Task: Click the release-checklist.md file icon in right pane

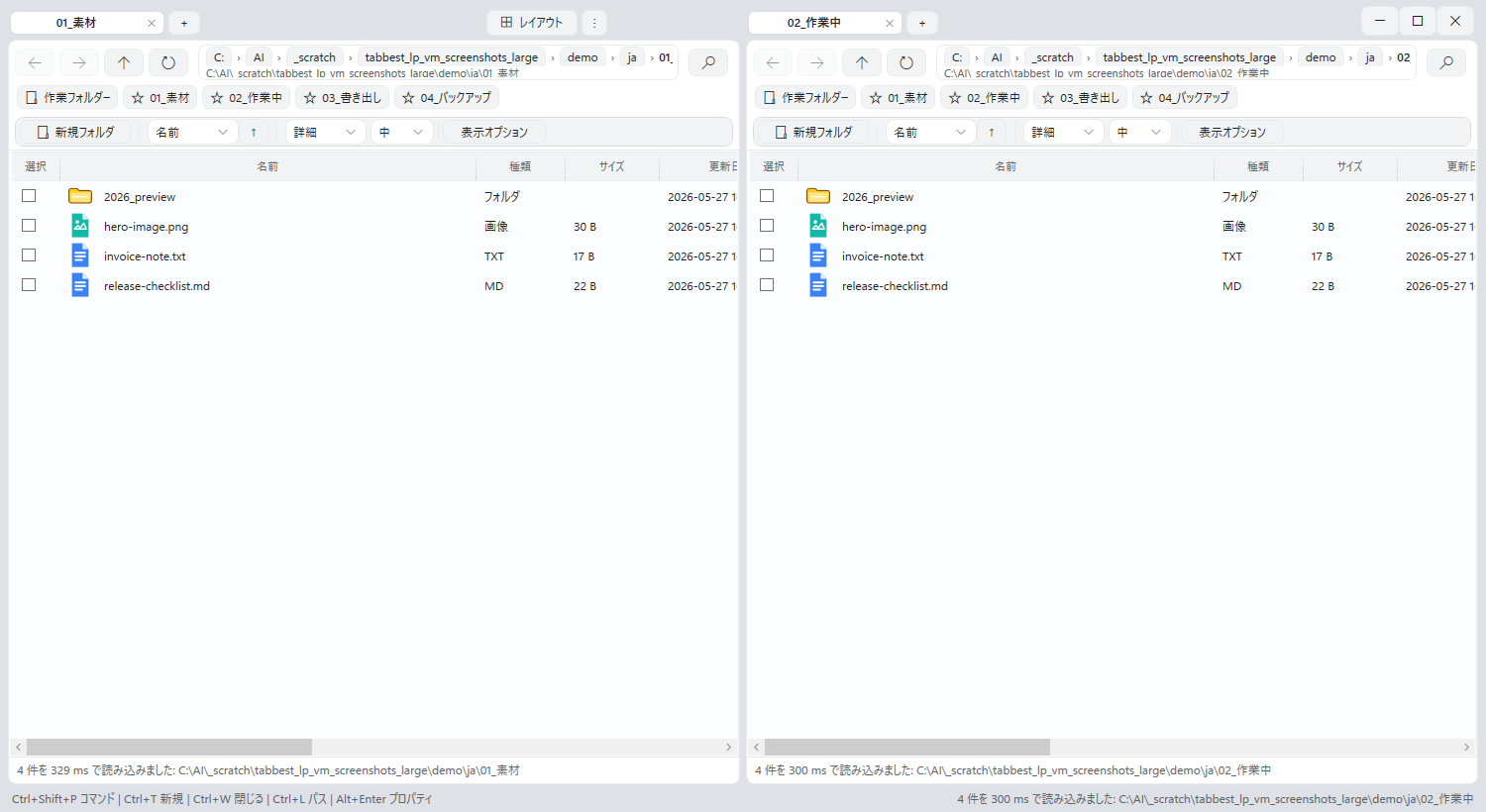Action: tap(818, 285)
